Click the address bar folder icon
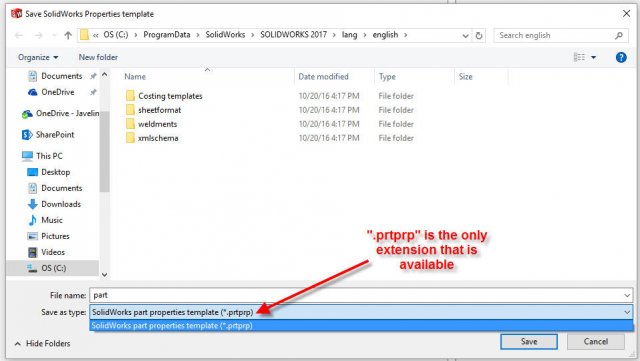Viewport: 640px width, 361px height. pos(84,35)
